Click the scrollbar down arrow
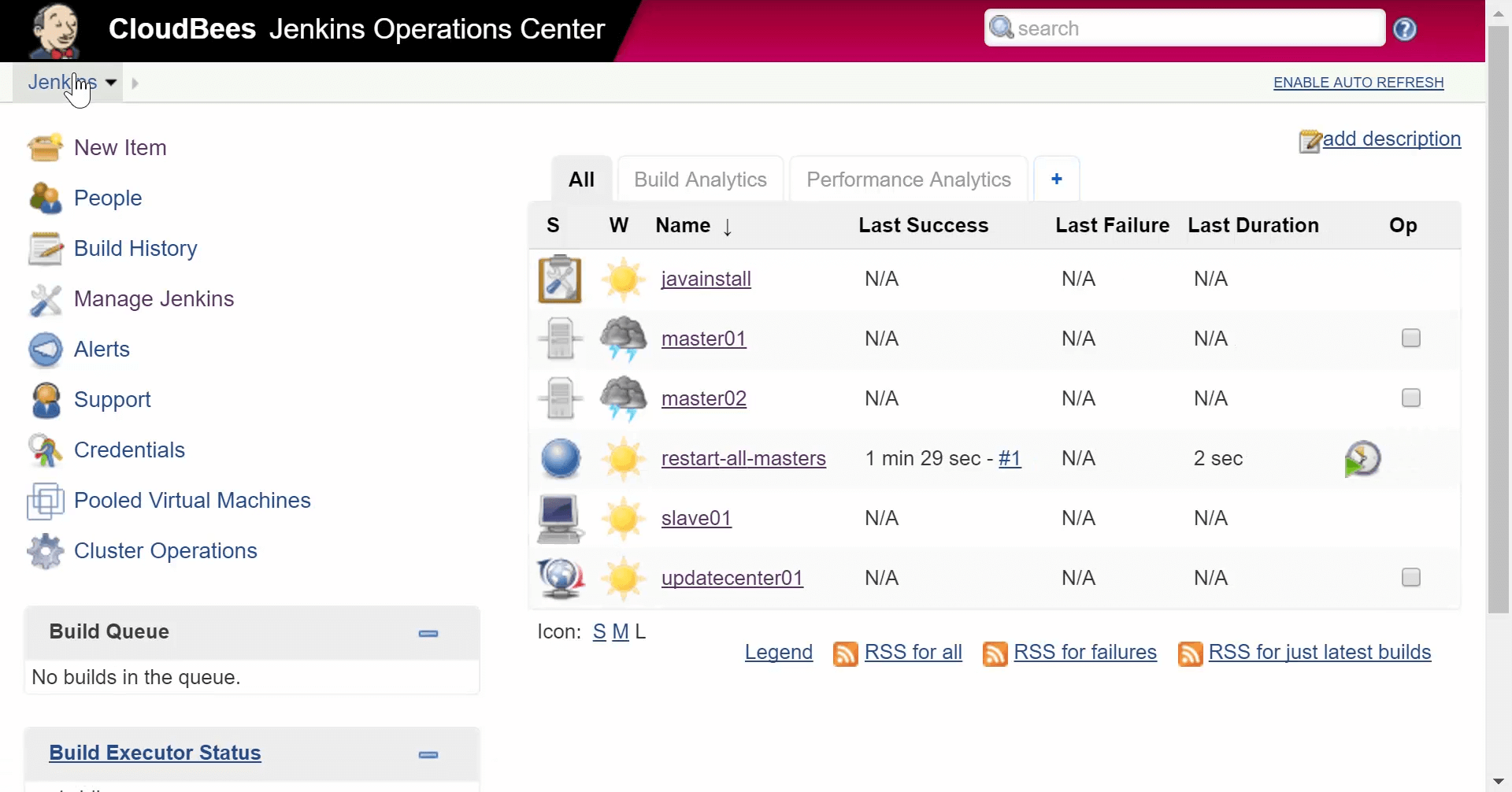This screenshot has height=792, width=1512. (1498, 782)
